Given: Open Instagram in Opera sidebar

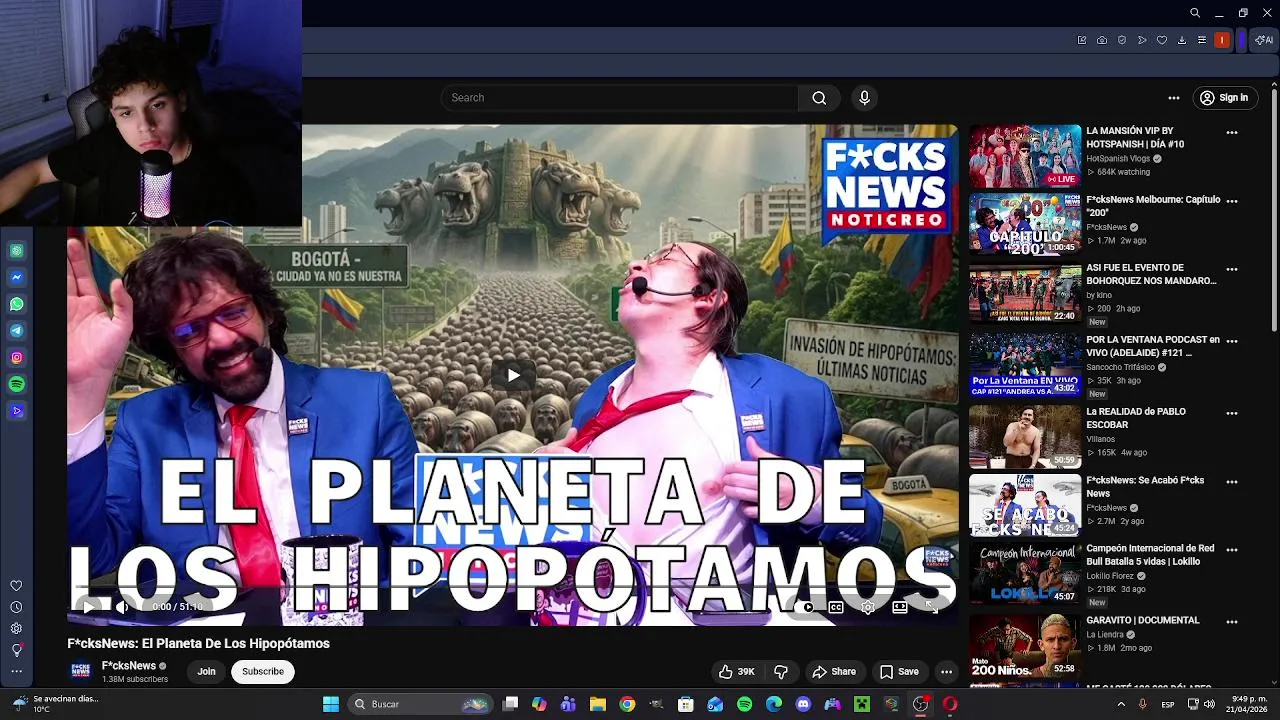Looking at the screenshot, I should coord(16,357).
